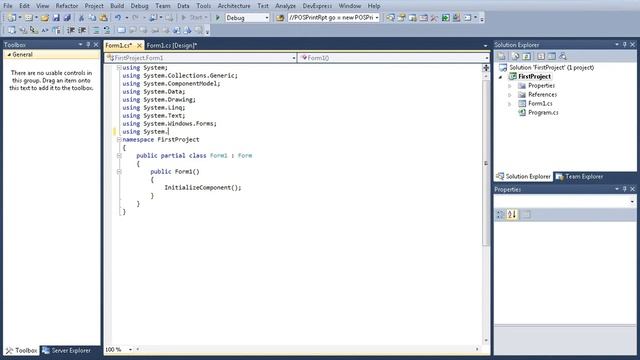
Task: Open the DevExpress menu
Action: tap(317, 6)
